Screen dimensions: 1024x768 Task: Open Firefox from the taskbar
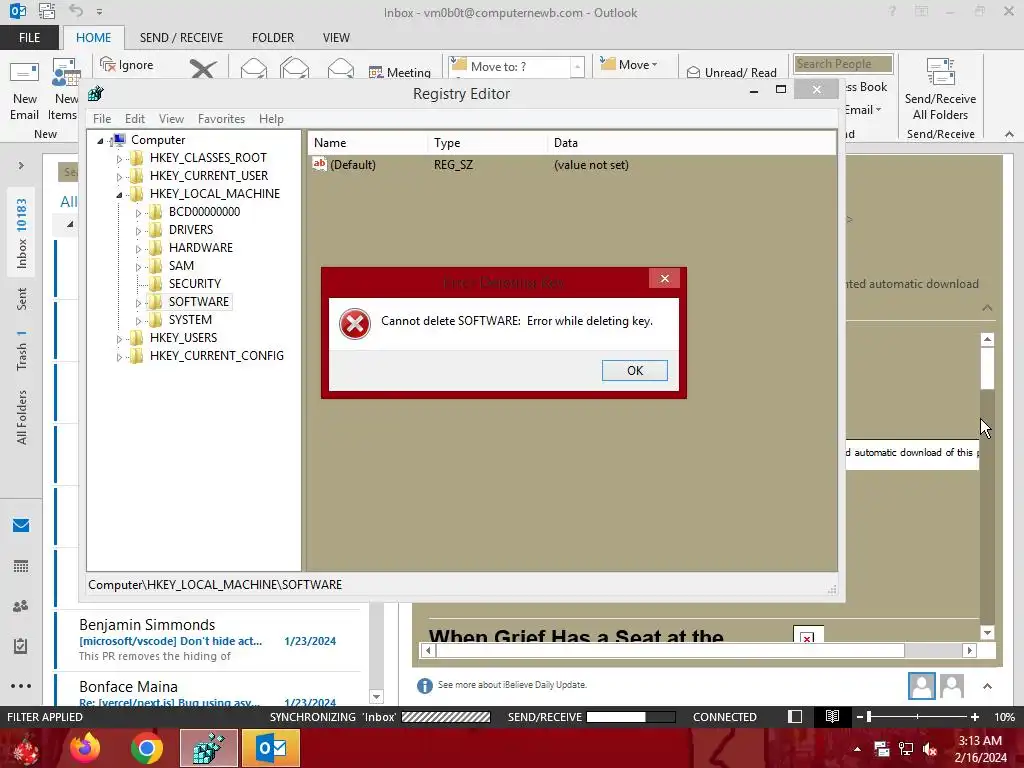click(x=85, y=748)
